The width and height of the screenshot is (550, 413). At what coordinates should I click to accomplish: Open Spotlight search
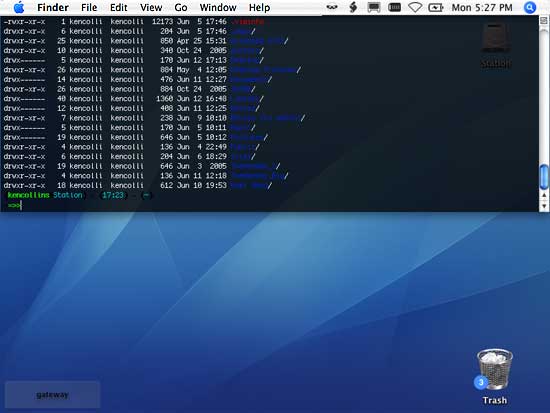pos(530,7)
